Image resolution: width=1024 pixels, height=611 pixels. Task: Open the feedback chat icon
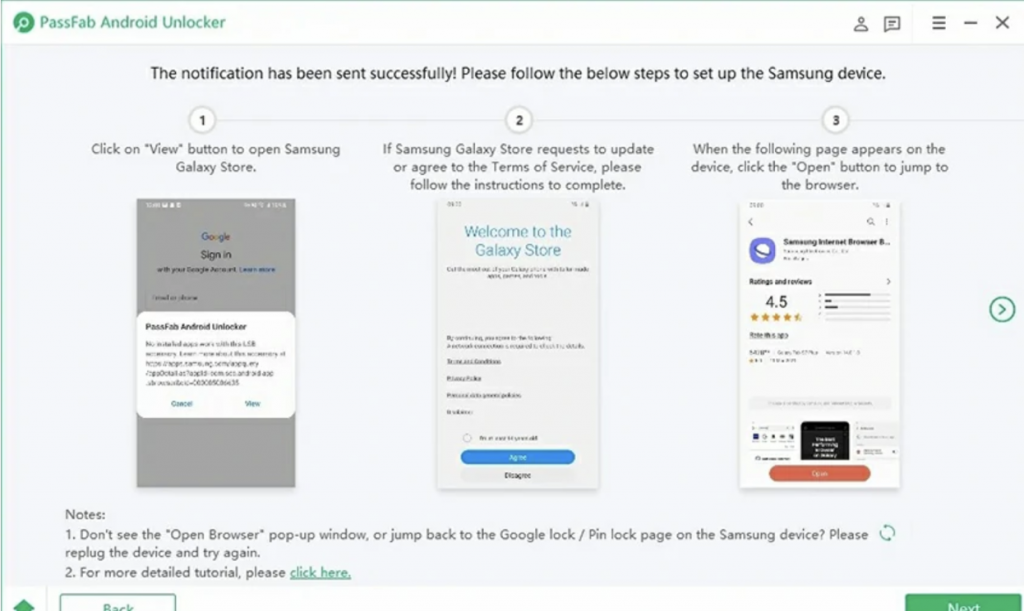[892, 24]
